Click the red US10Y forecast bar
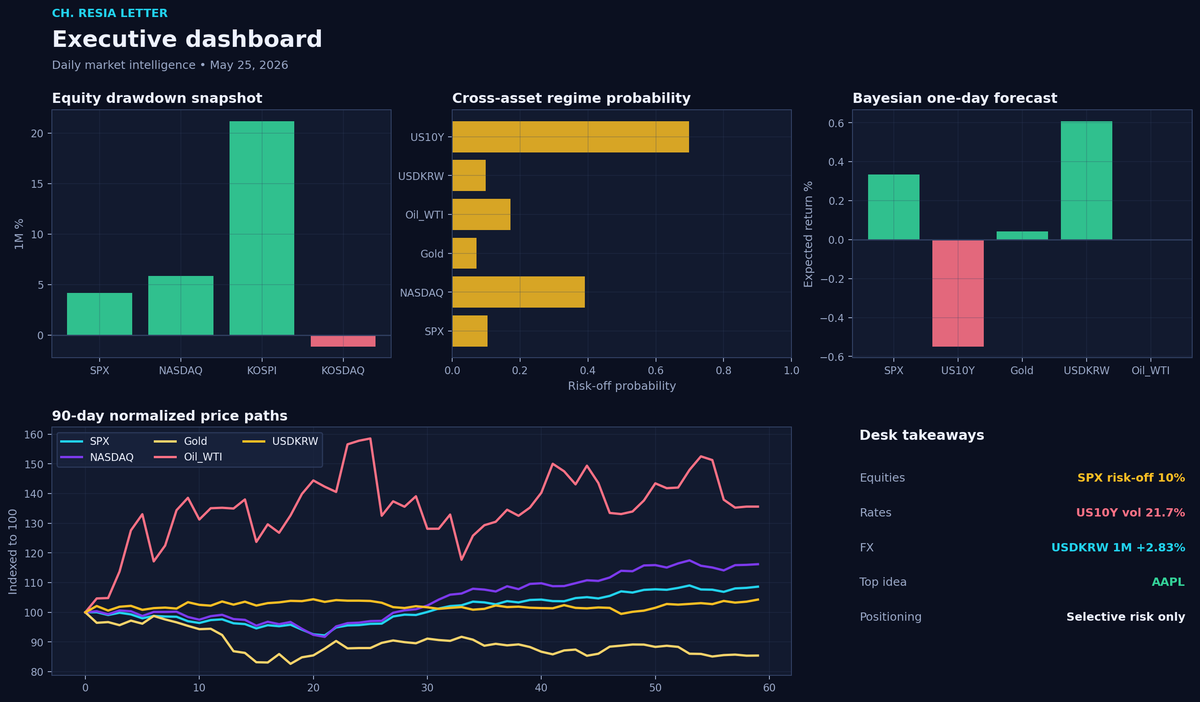 [x=958, y=293]
